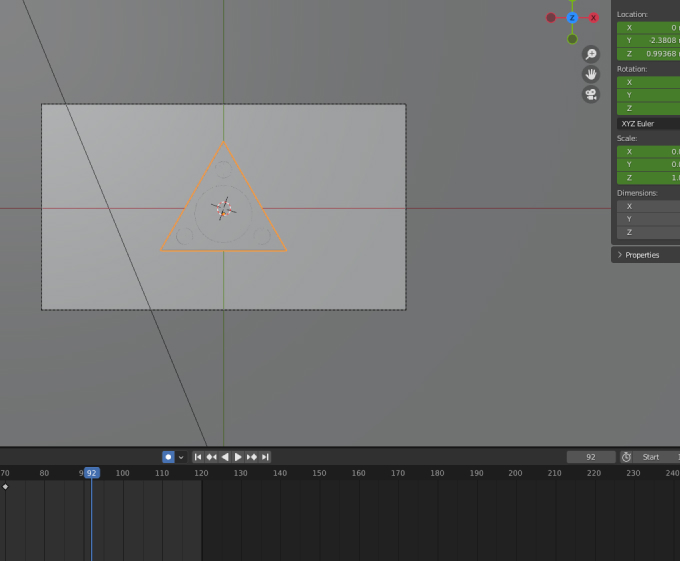Click the Scale Z field
The height and width of the screenshot is (561, 680).
click(x=648, y=178)
